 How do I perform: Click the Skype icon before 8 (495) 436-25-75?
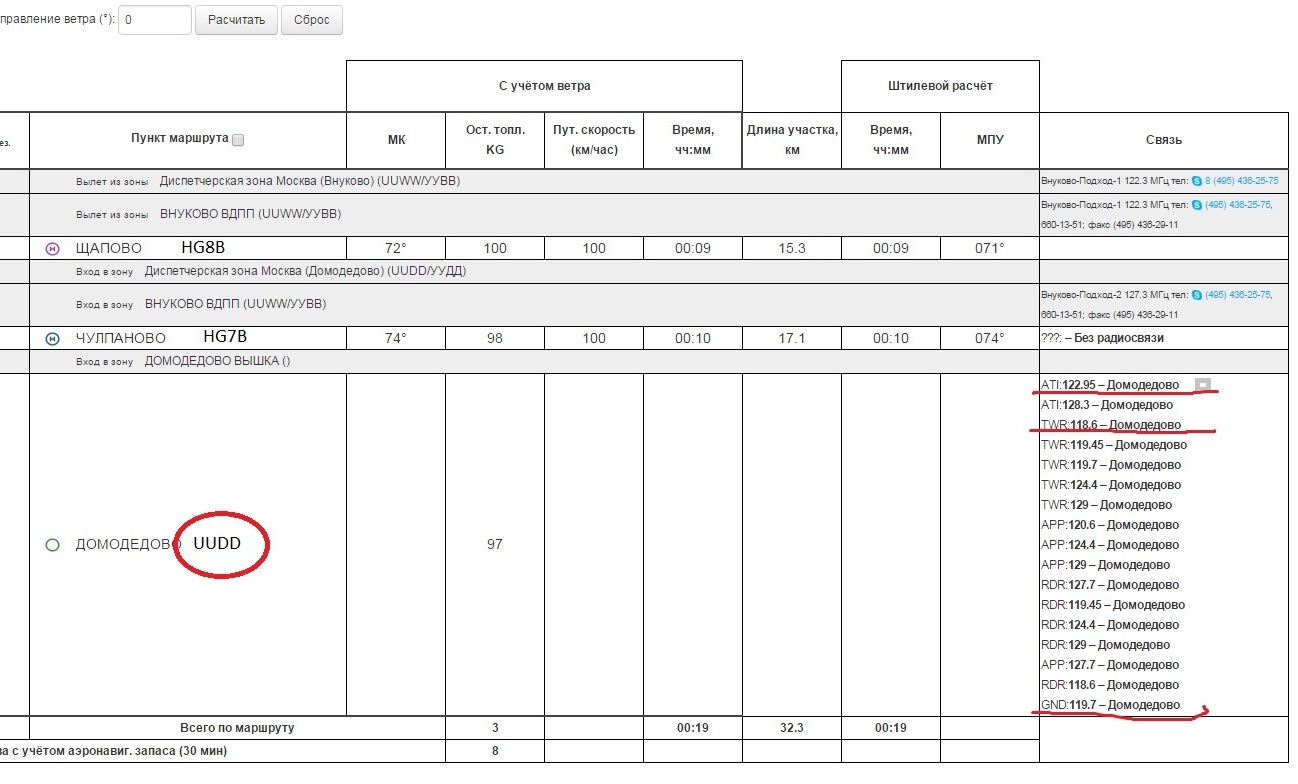point(1197,181)
